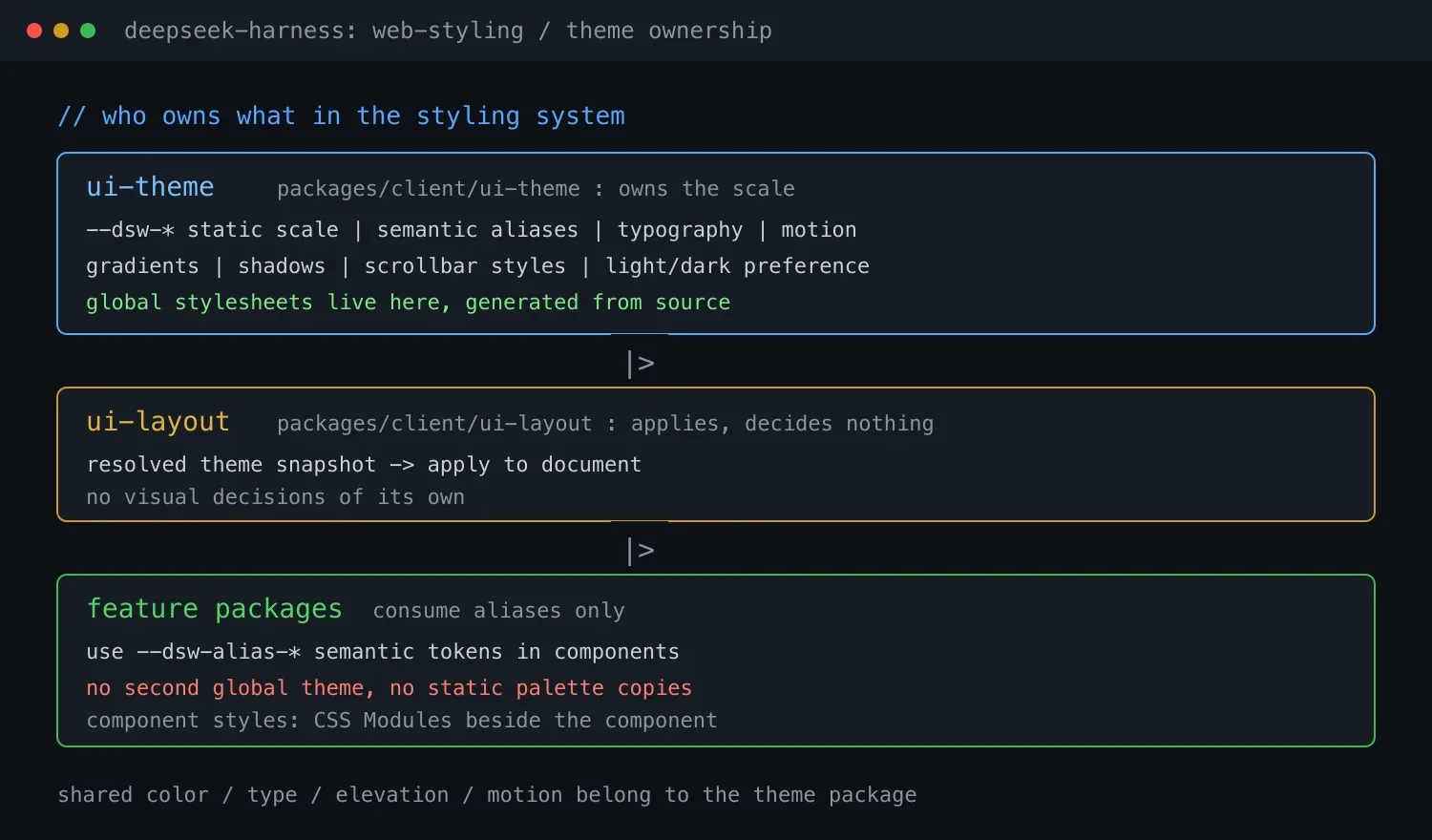Select the "resolved theme snapshot" text
Viewport: 1432px width, 840px height.
pyautogui.click(x=231, y=465)
